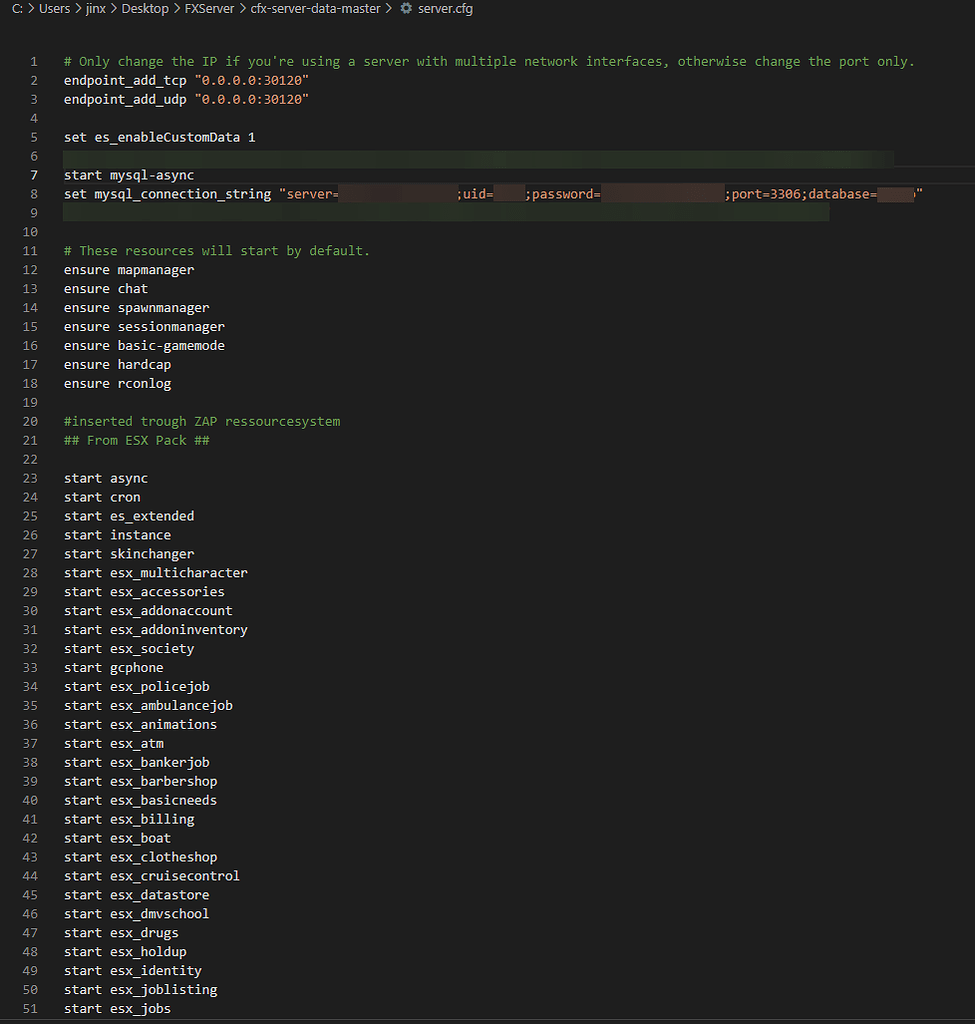The image size is (975, 1024).
Task: Click the Users breadcrumb entry
Action: [54, 8]
